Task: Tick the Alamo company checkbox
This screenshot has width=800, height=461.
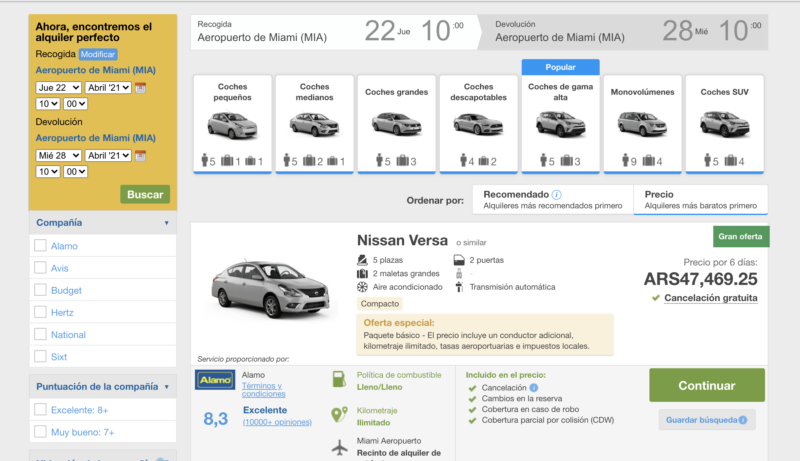Action: pyautogui.click(x=40, y=246)
